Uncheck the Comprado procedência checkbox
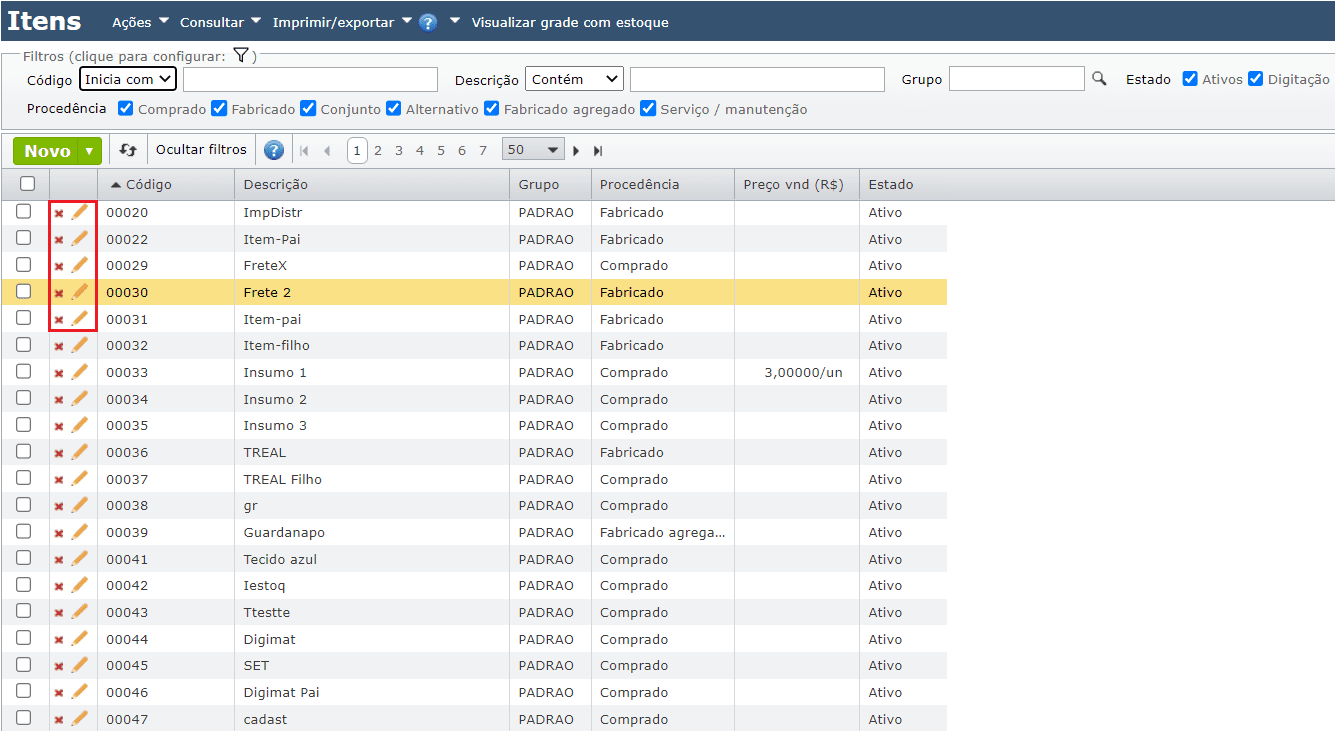Screen dimensions: 1335x731 [x=126, y=108]
